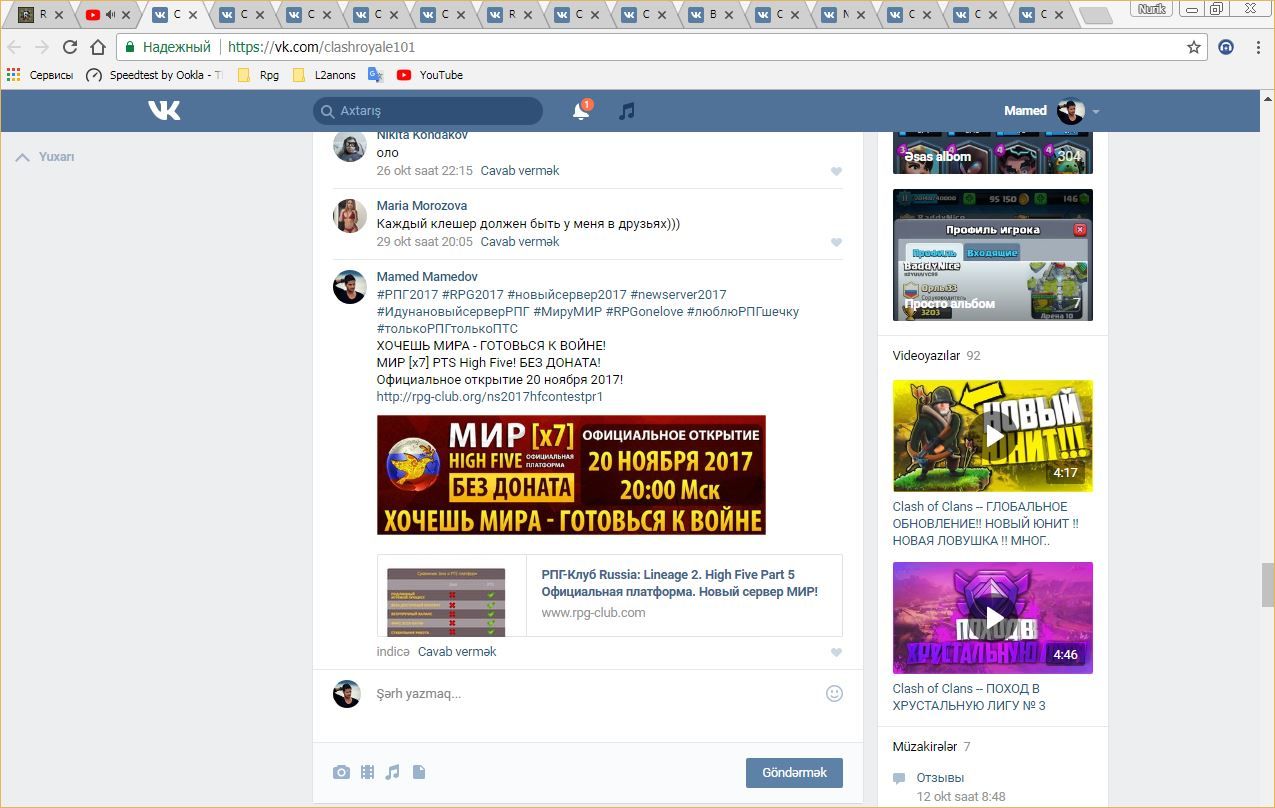Viewport: 1275px width, 808px height.
Task: Switch to the first browser tab
Action: (39, 15)
